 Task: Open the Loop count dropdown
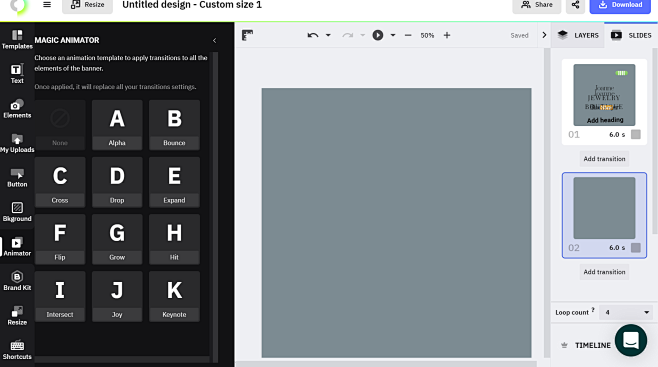tap(626, 312)
